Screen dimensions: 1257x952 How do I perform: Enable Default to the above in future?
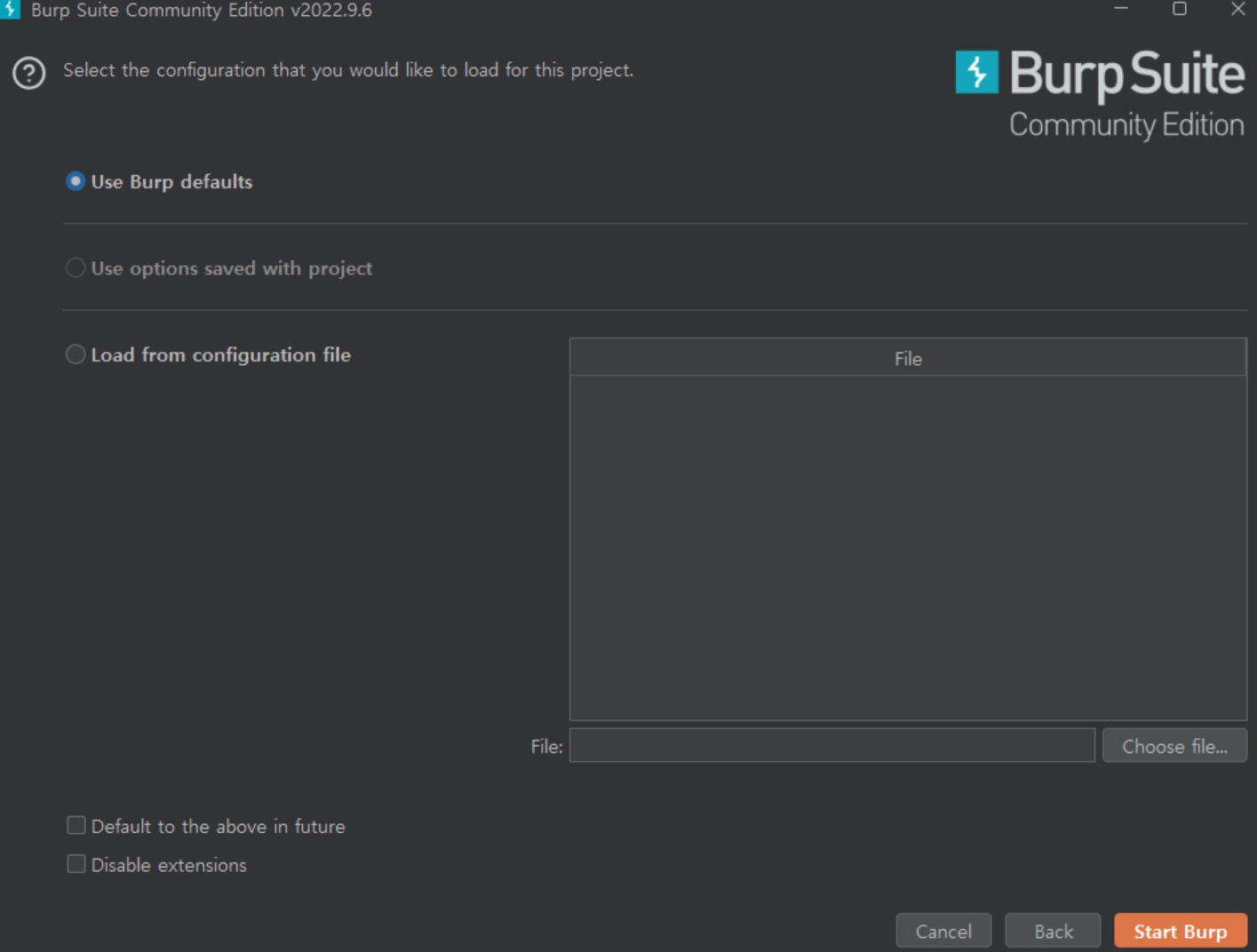pyautogui.click(x=76, y=826)
